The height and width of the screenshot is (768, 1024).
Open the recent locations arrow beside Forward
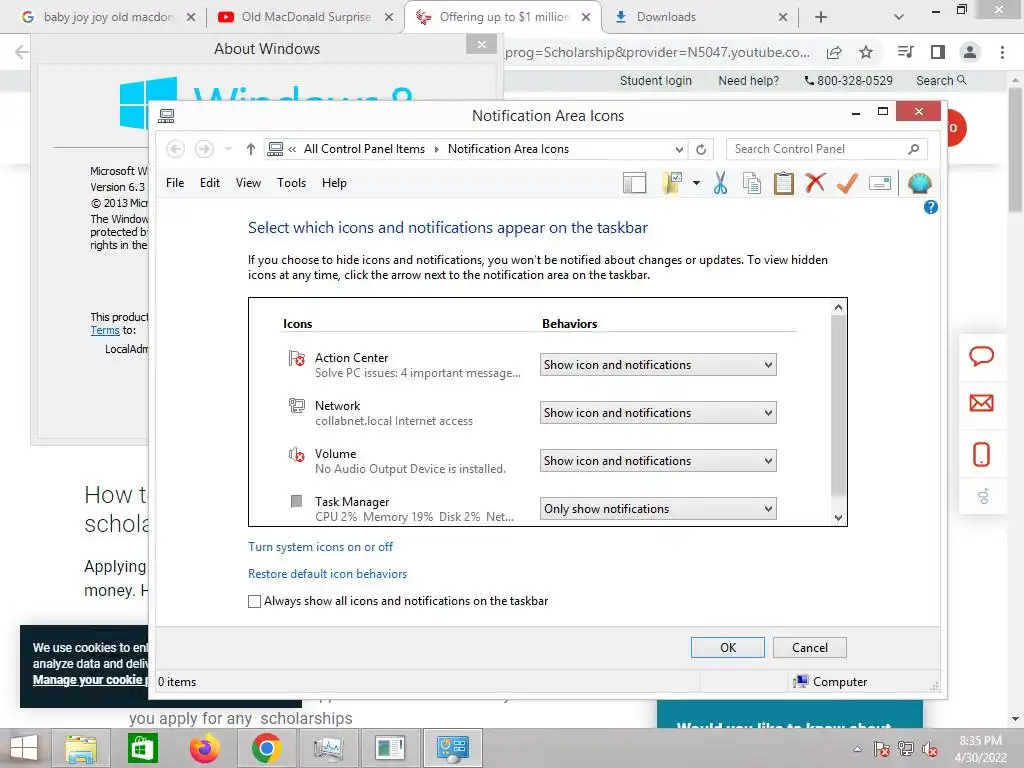click(x=228, y=150)
